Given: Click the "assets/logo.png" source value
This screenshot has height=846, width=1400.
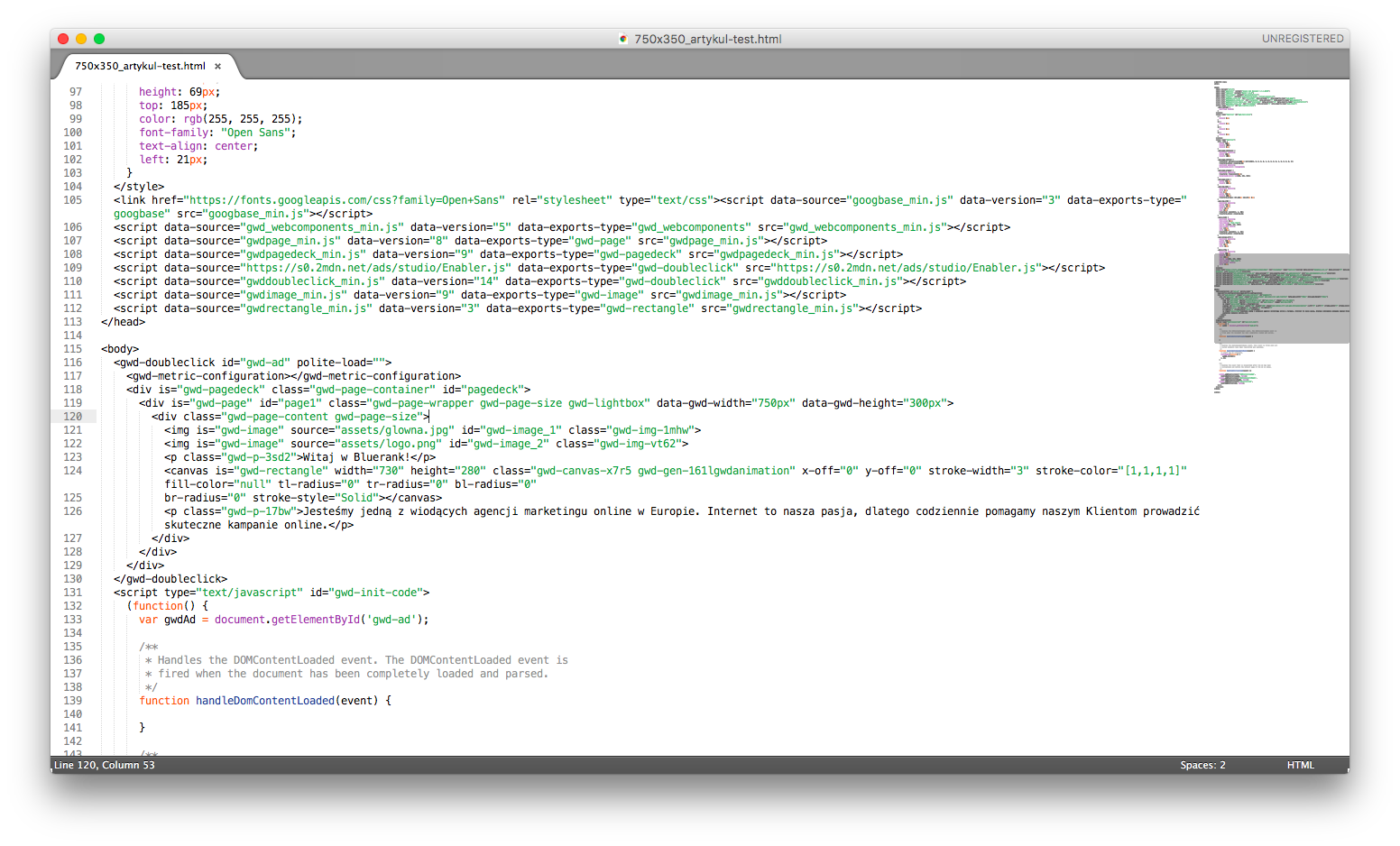Looking at the screenshot, I should 389,444.
